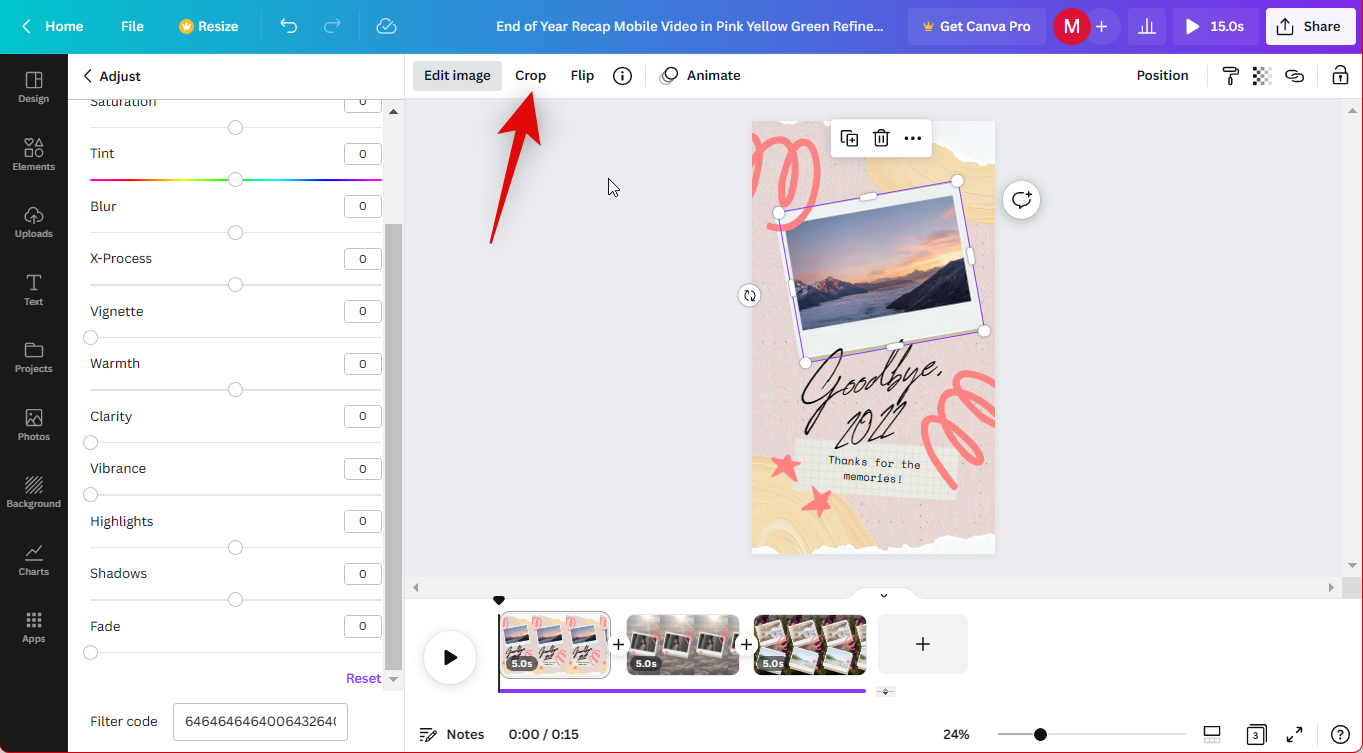Preview the 15.0s video
Screen dimensions: 1363x753
pyautogui.click(x=1215, y=26)
